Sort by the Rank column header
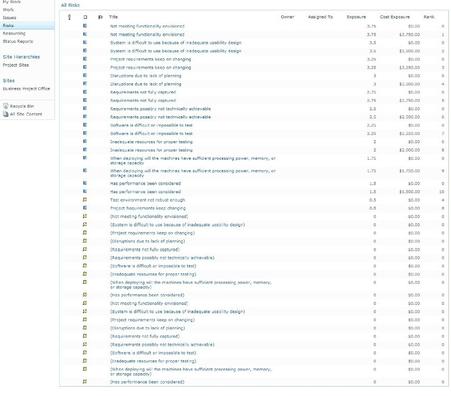 click(429, 17)
